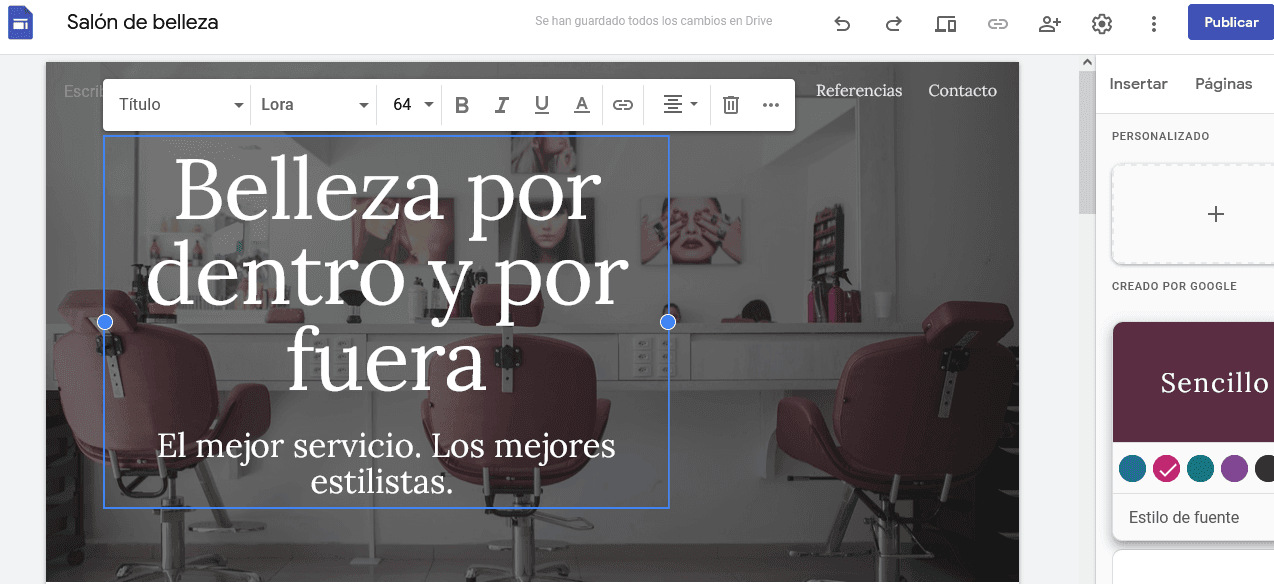The width and height of the screenshot is (1274, 584).
Task: Undo the last change
Action: pos(842,23)
